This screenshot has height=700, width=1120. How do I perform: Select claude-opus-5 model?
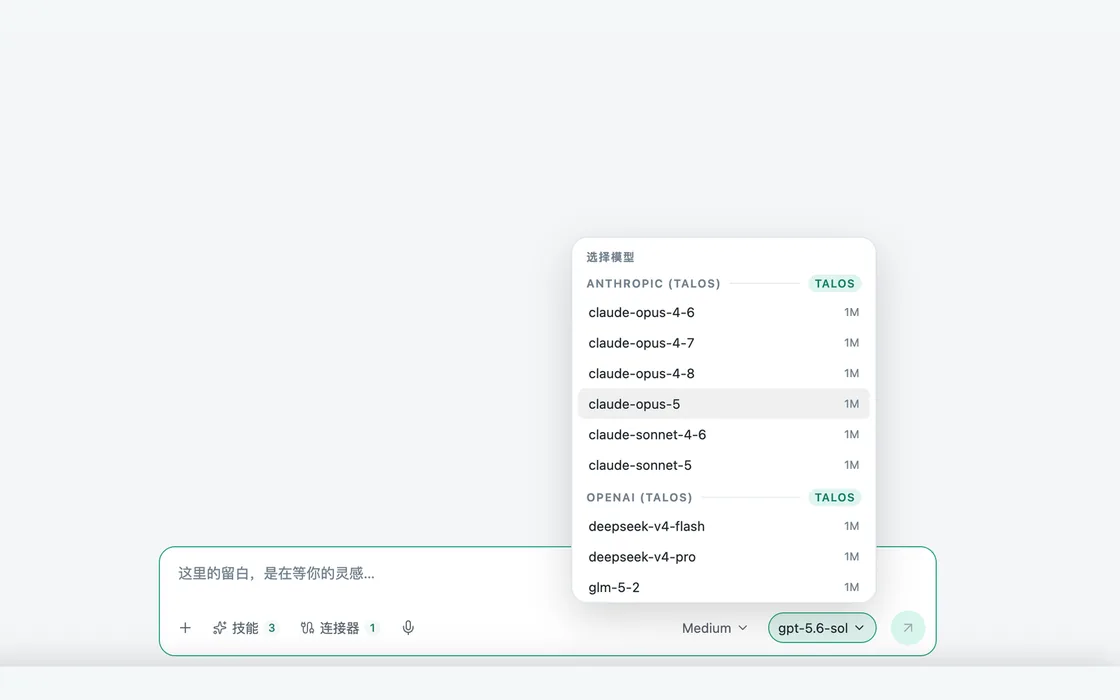(724, 404)
